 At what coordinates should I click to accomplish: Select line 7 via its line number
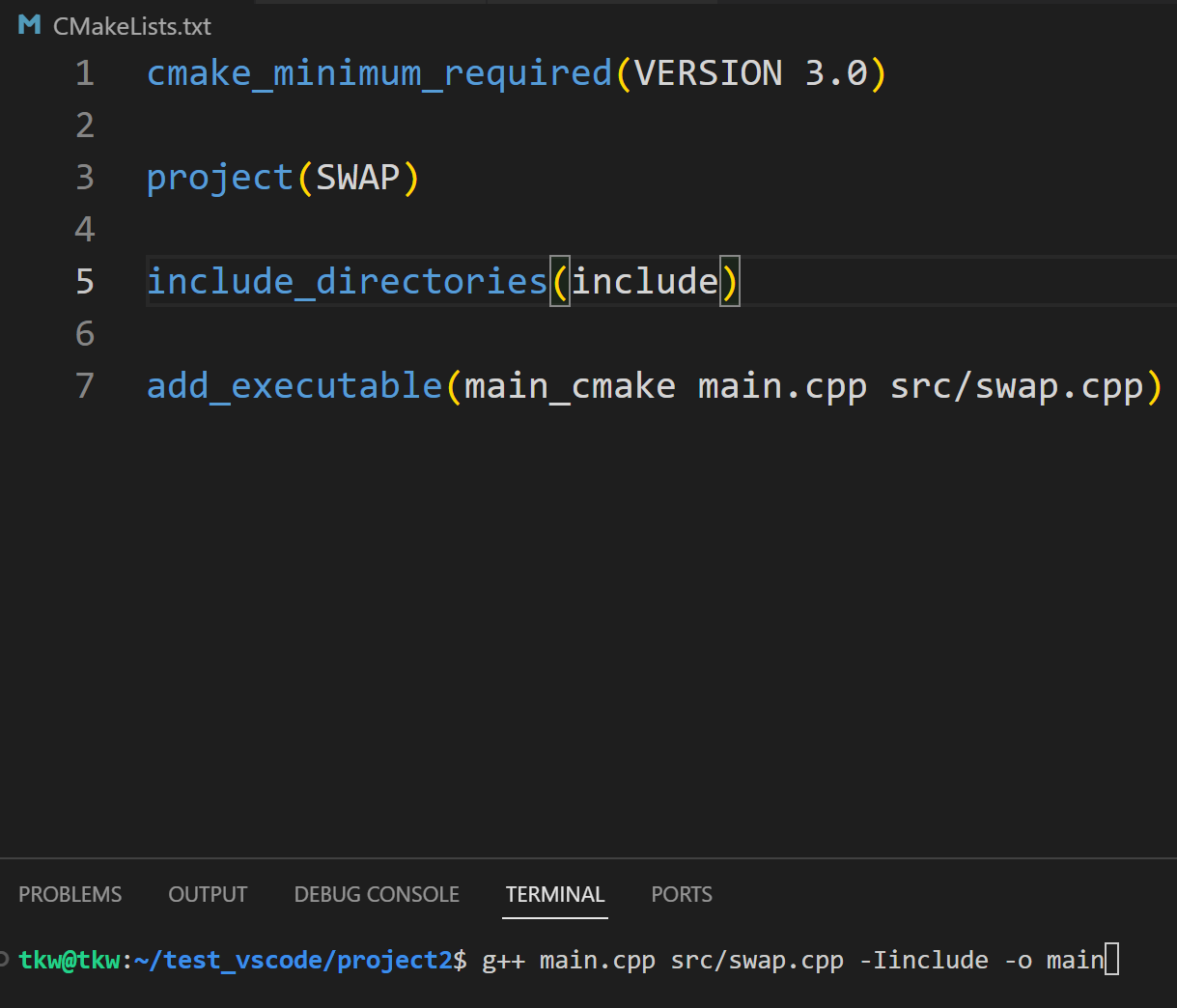85,386
